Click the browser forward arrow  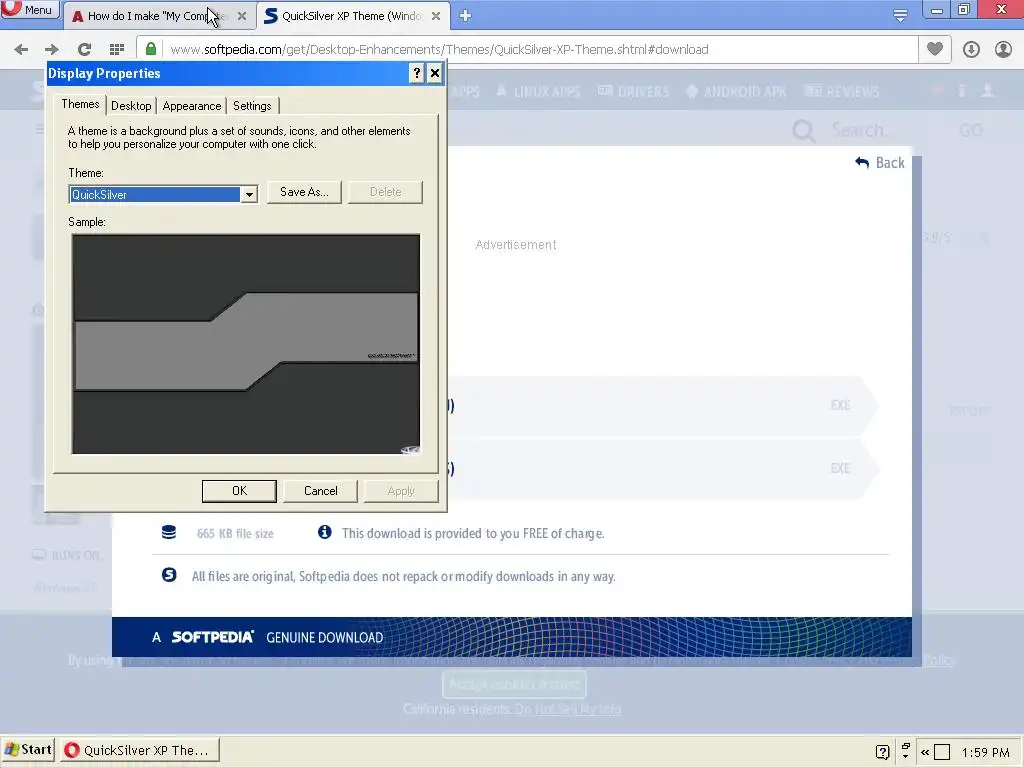52,50
